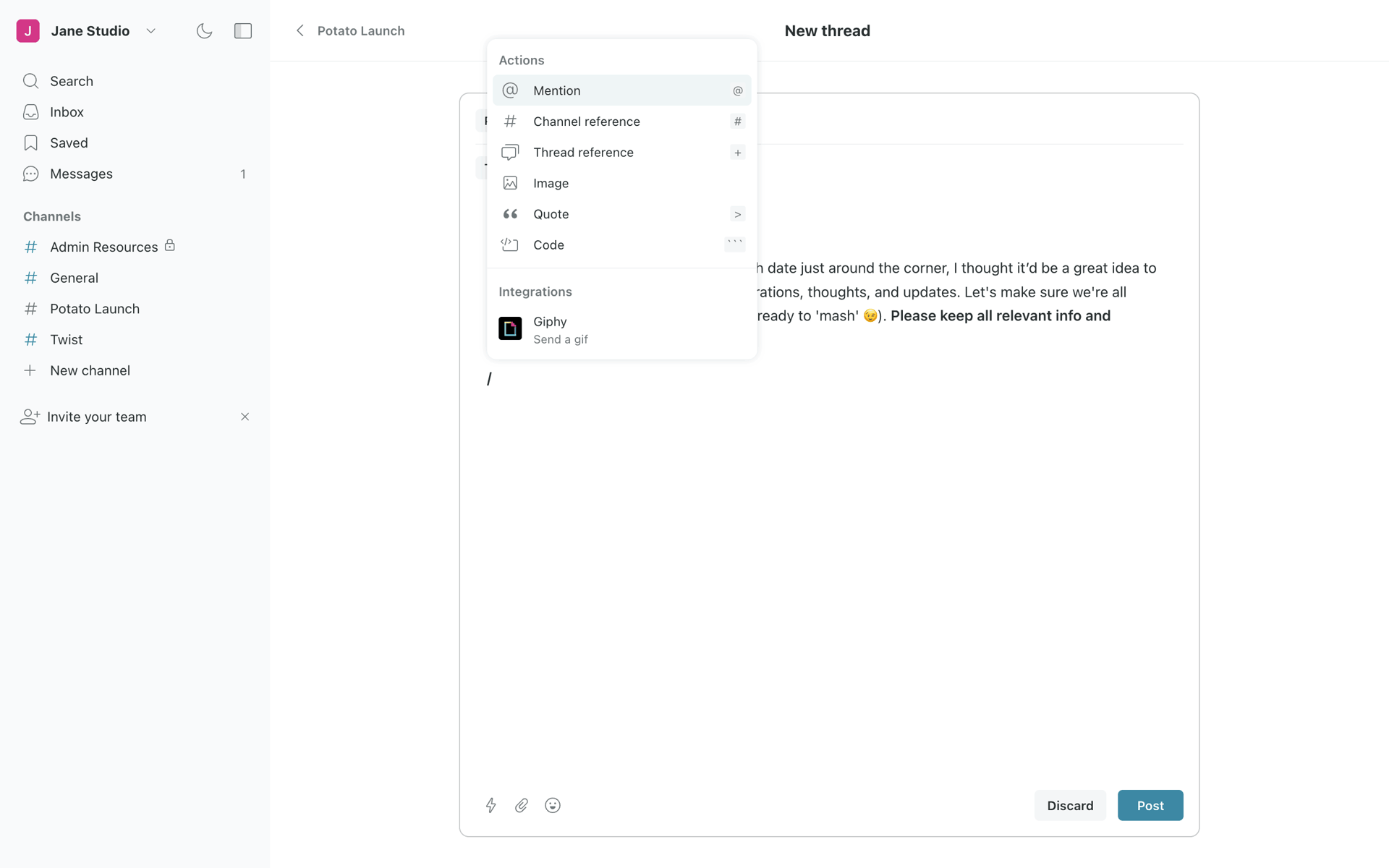The width and height of the screenshot is (1389, 868).
Task: Open the Admin Resources channel
Action: (x=135, y=247)
